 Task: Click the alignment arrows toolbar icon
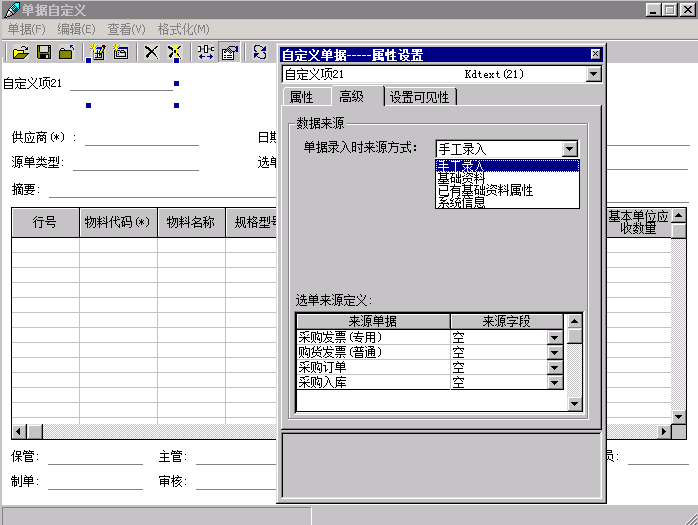(205, 52)
